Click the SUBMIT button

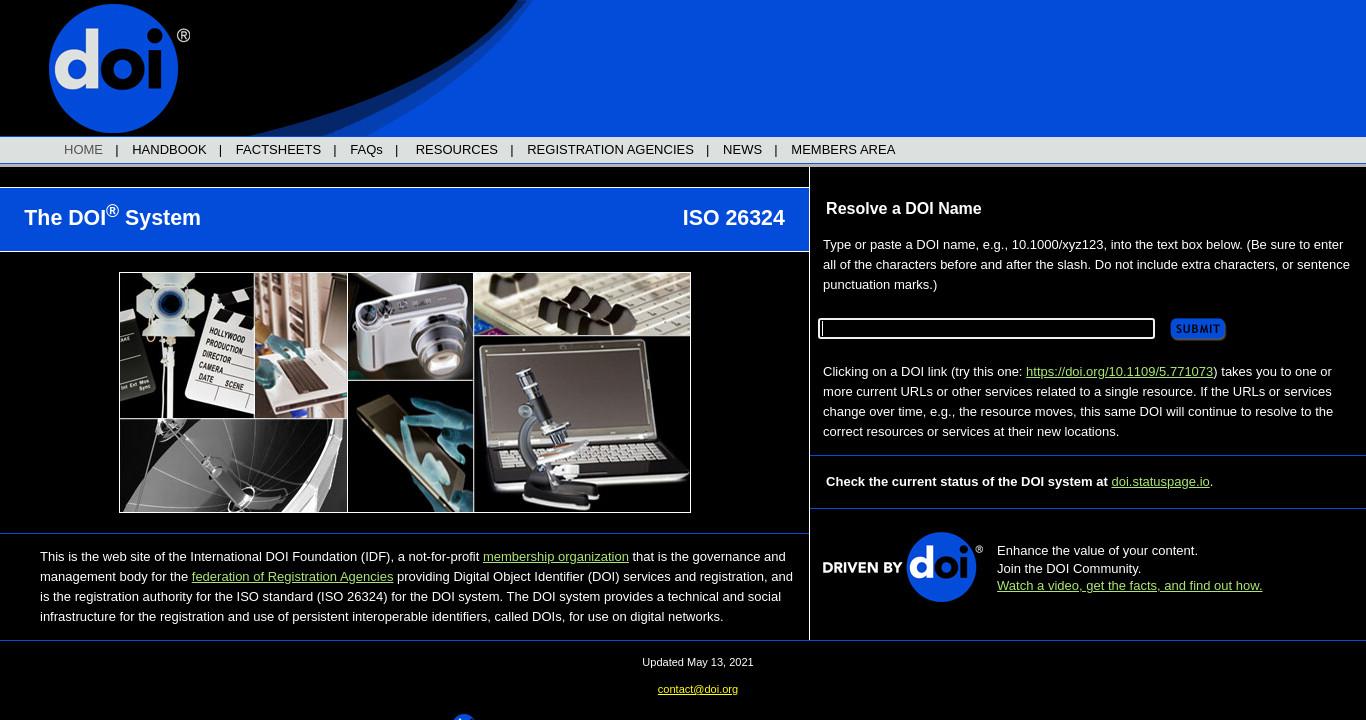point(1197,329)
